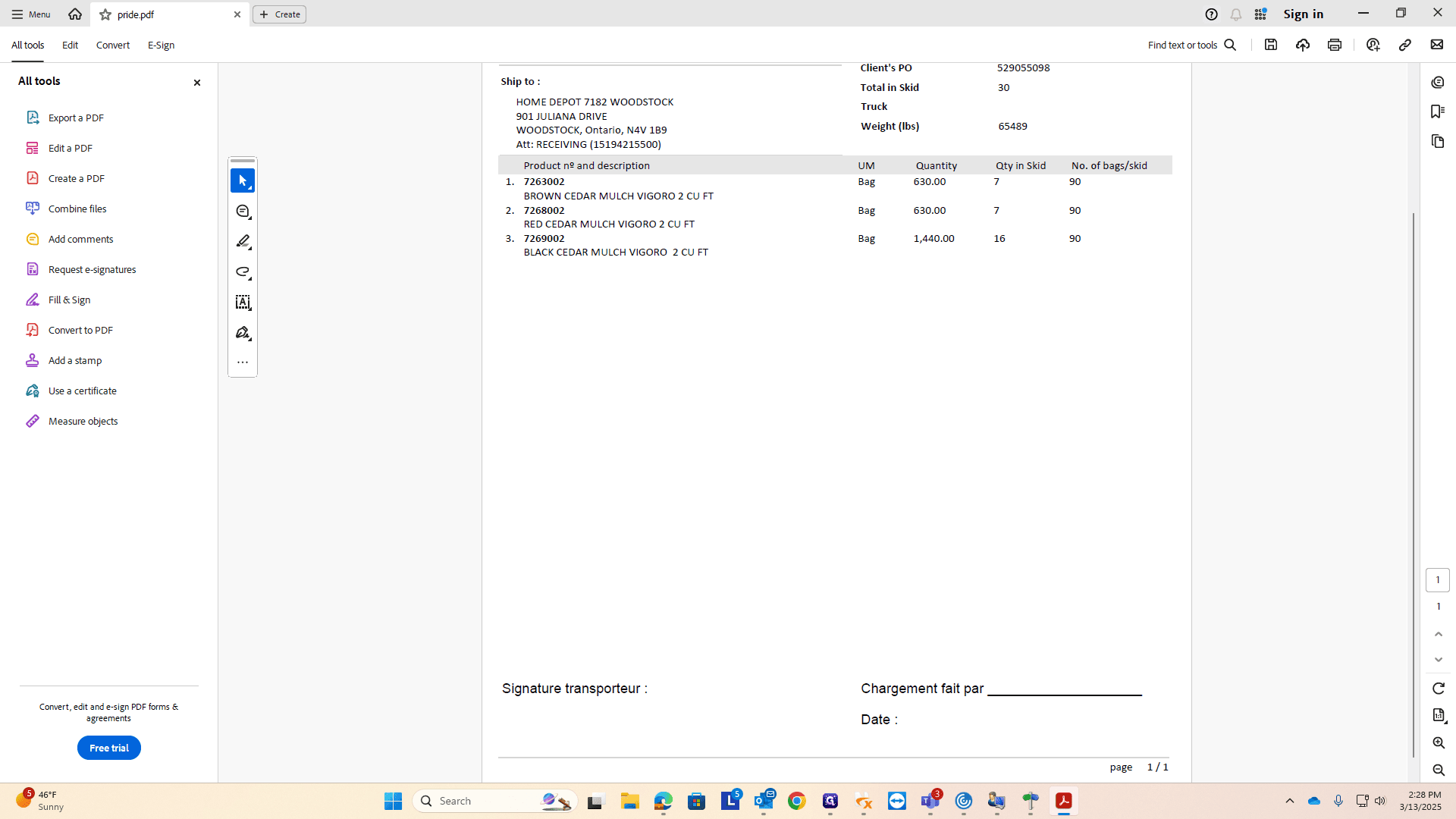The image size is (1456, 819).
Task: Open Combine files tool
Action: 77,209
